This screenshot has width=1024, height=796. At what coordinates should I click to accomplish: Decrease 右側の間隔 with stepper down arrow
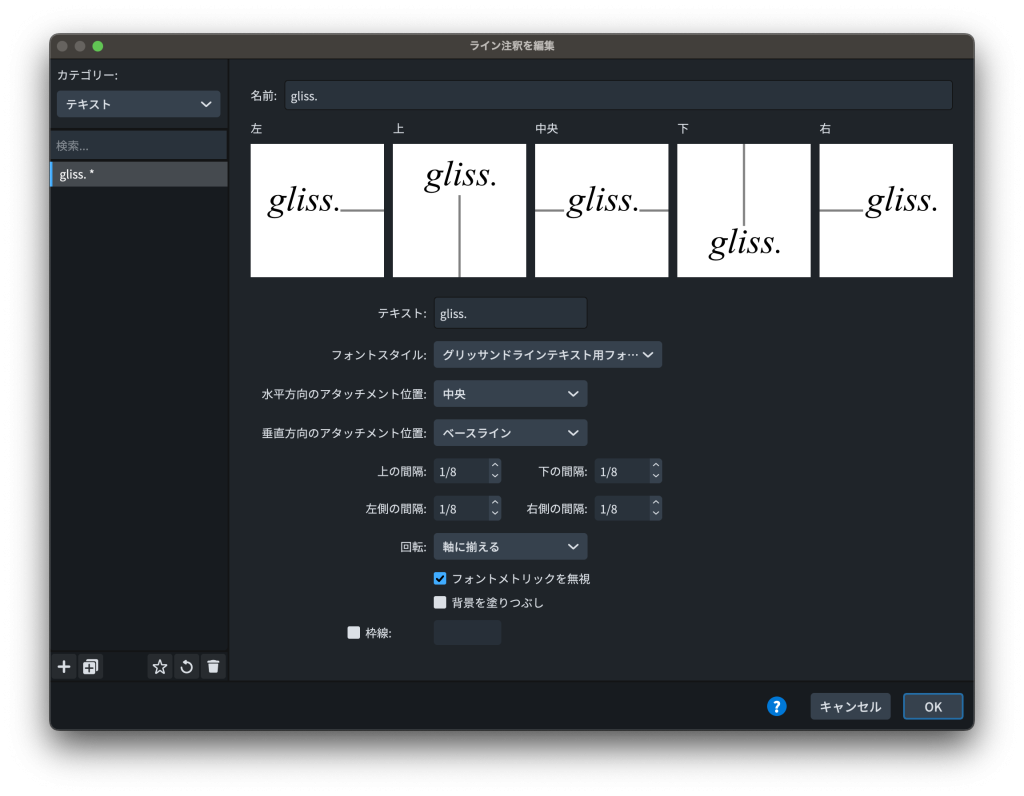point(655,514)
